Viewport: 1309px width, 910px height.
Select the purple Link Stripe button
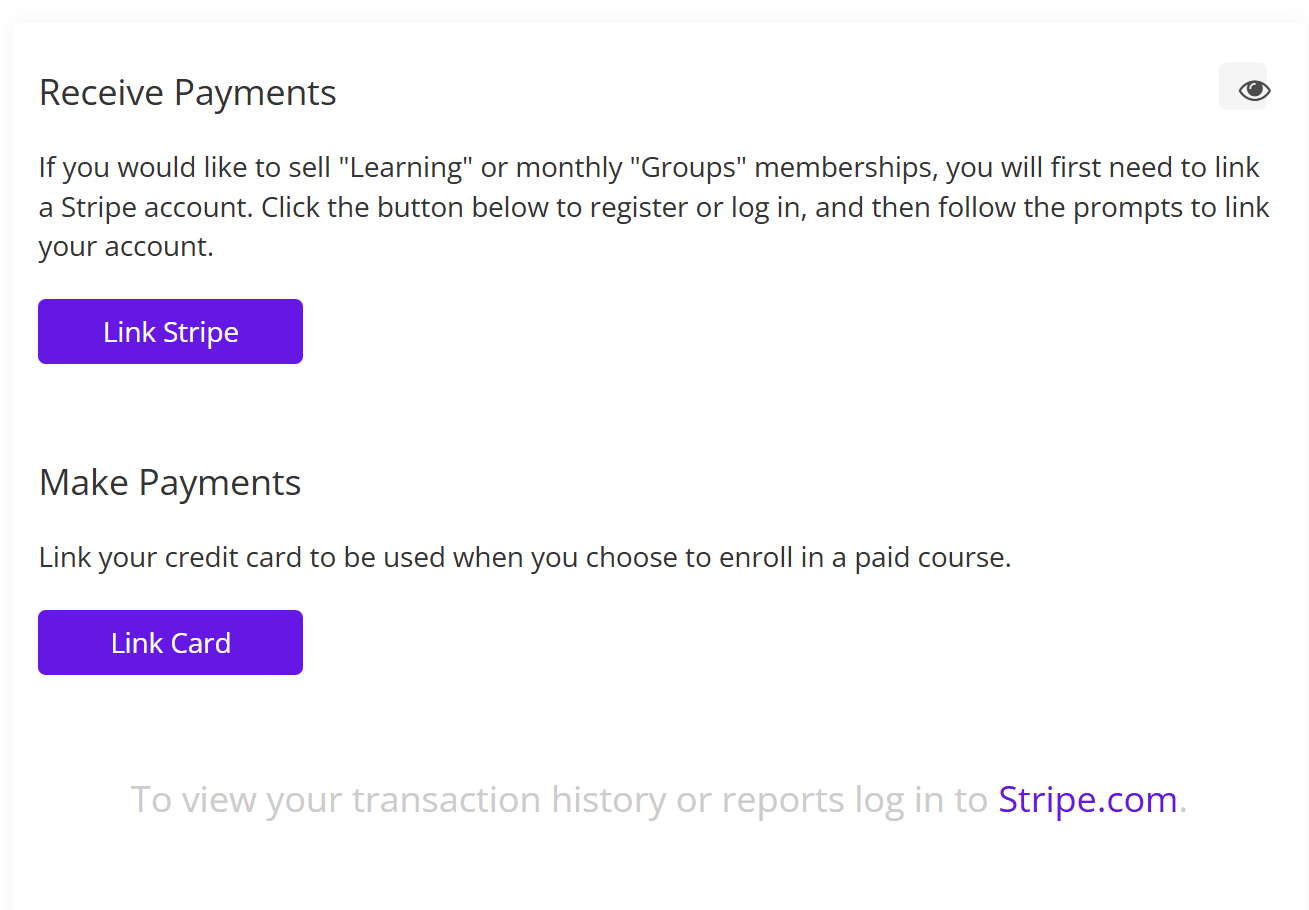[x=170, y=332]
